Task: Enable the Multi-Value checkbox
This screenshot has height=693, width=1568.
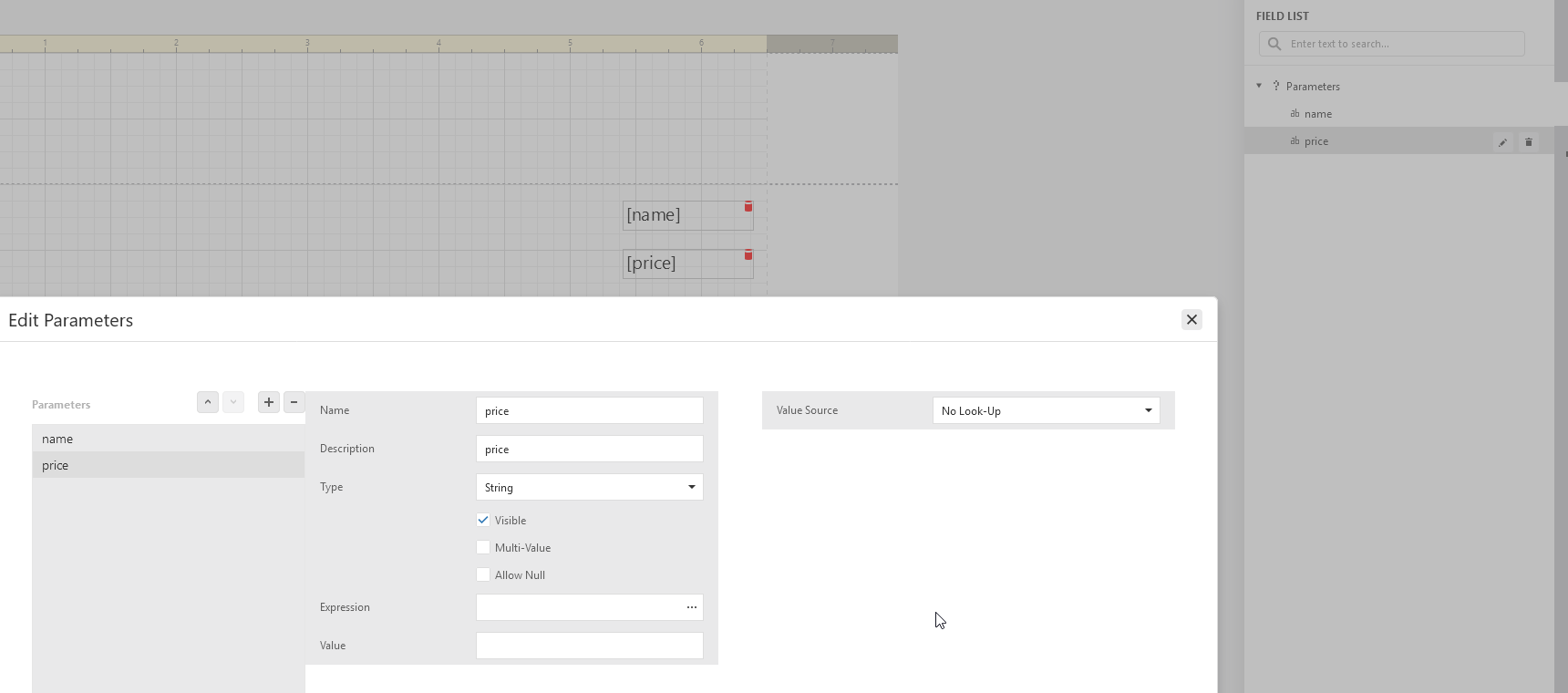Action: (483, 547)
